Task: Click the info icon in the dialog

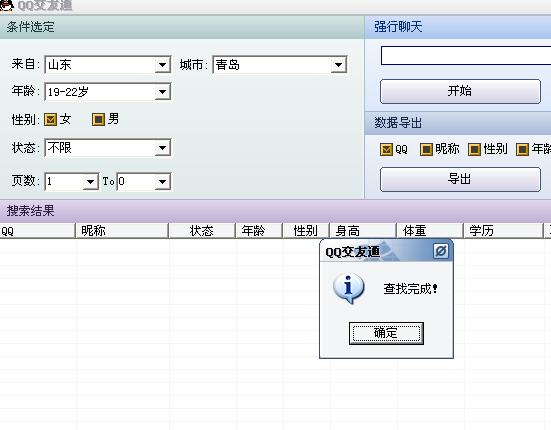Action: pos(349,288)
